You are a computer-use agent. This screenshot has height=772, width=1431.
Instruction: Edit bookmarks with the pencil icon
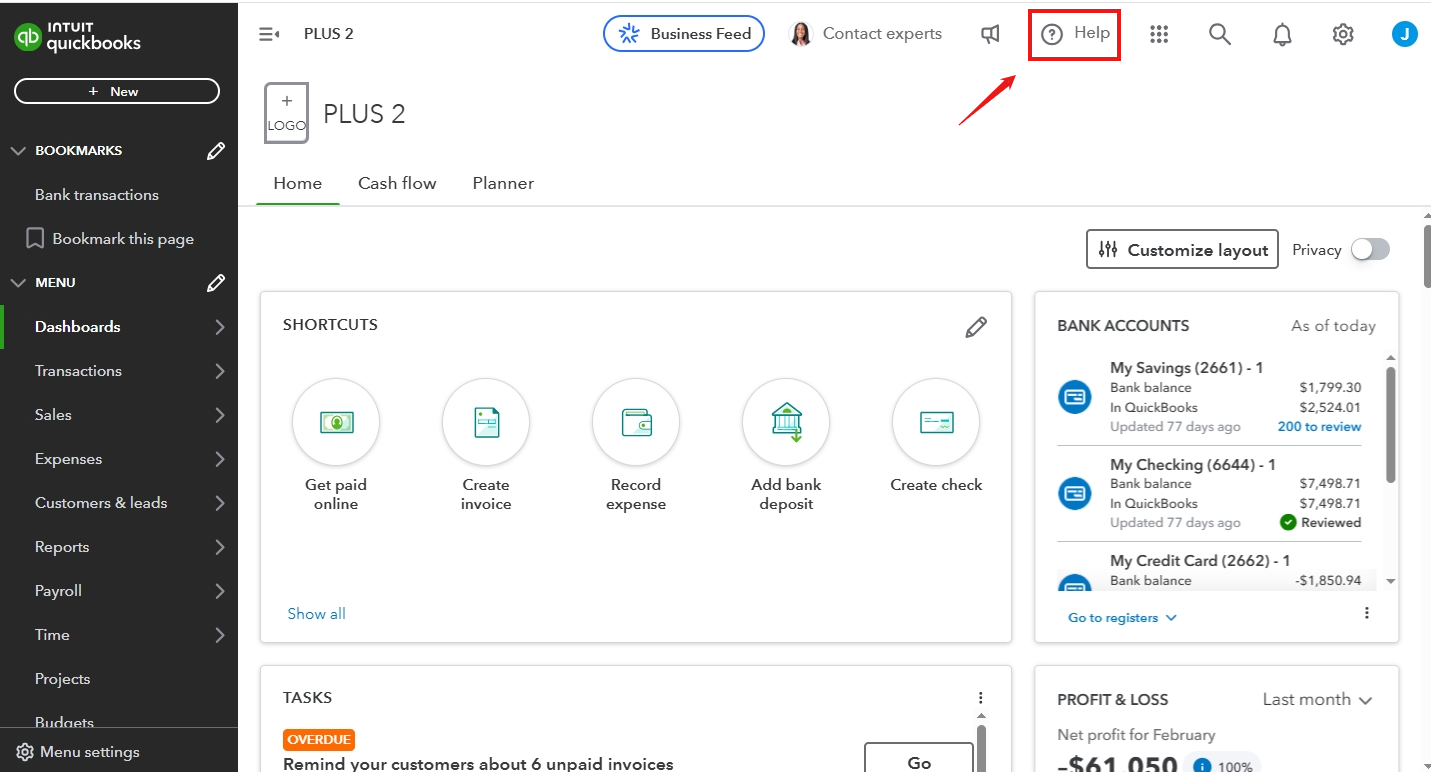(216, 151)
